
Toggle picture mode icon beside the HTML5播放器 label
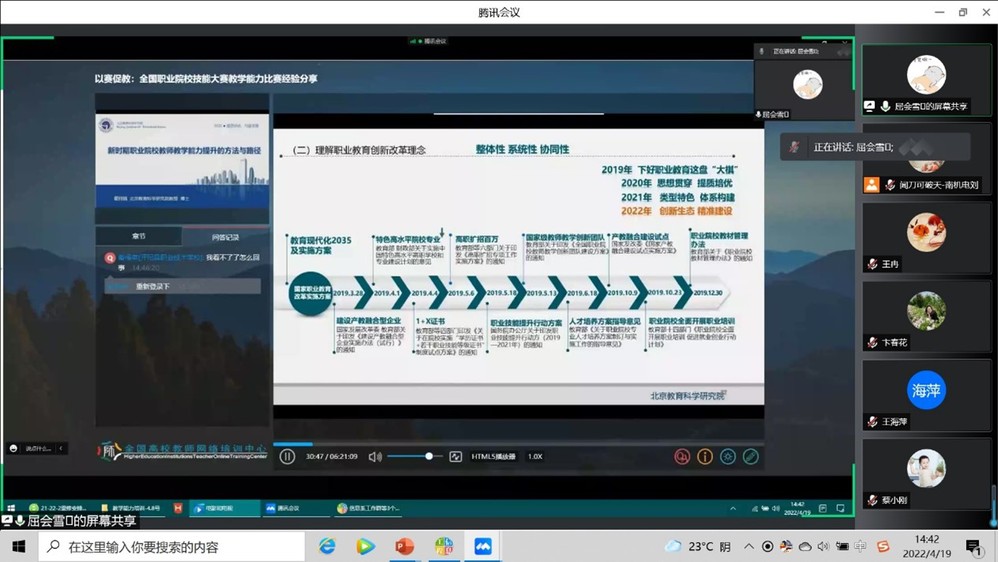pyautogui.click(x=456, y=457)
